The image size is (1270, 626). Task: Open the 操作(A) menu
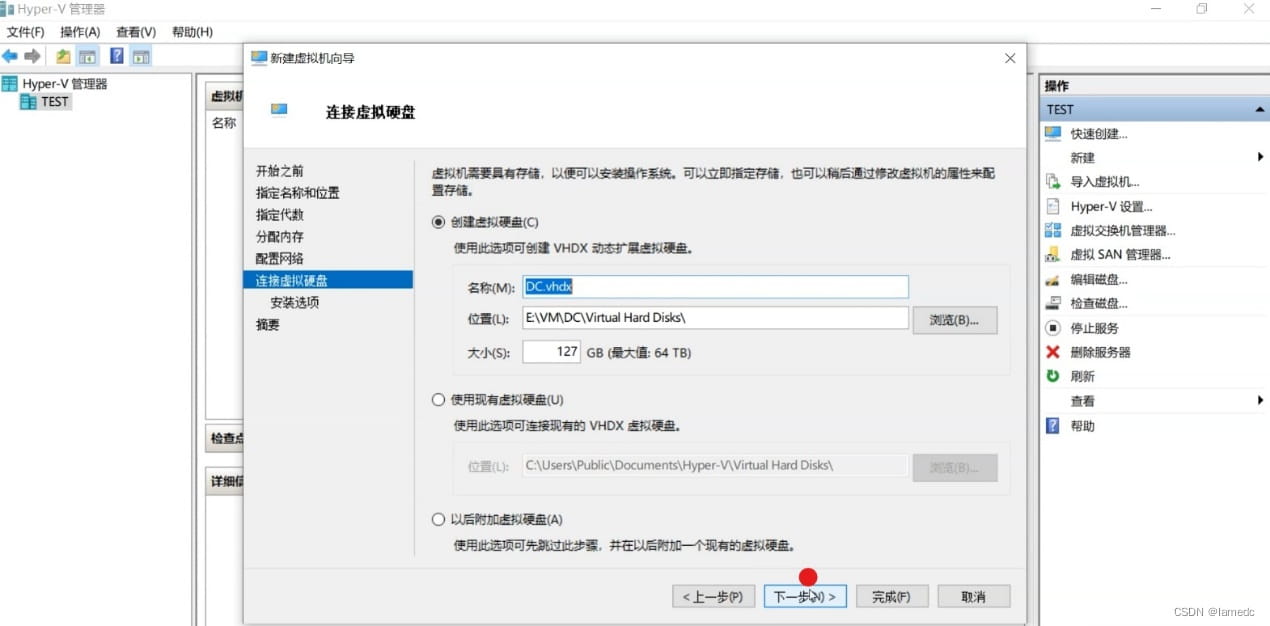pyautogui.click(x=80, y=32)
